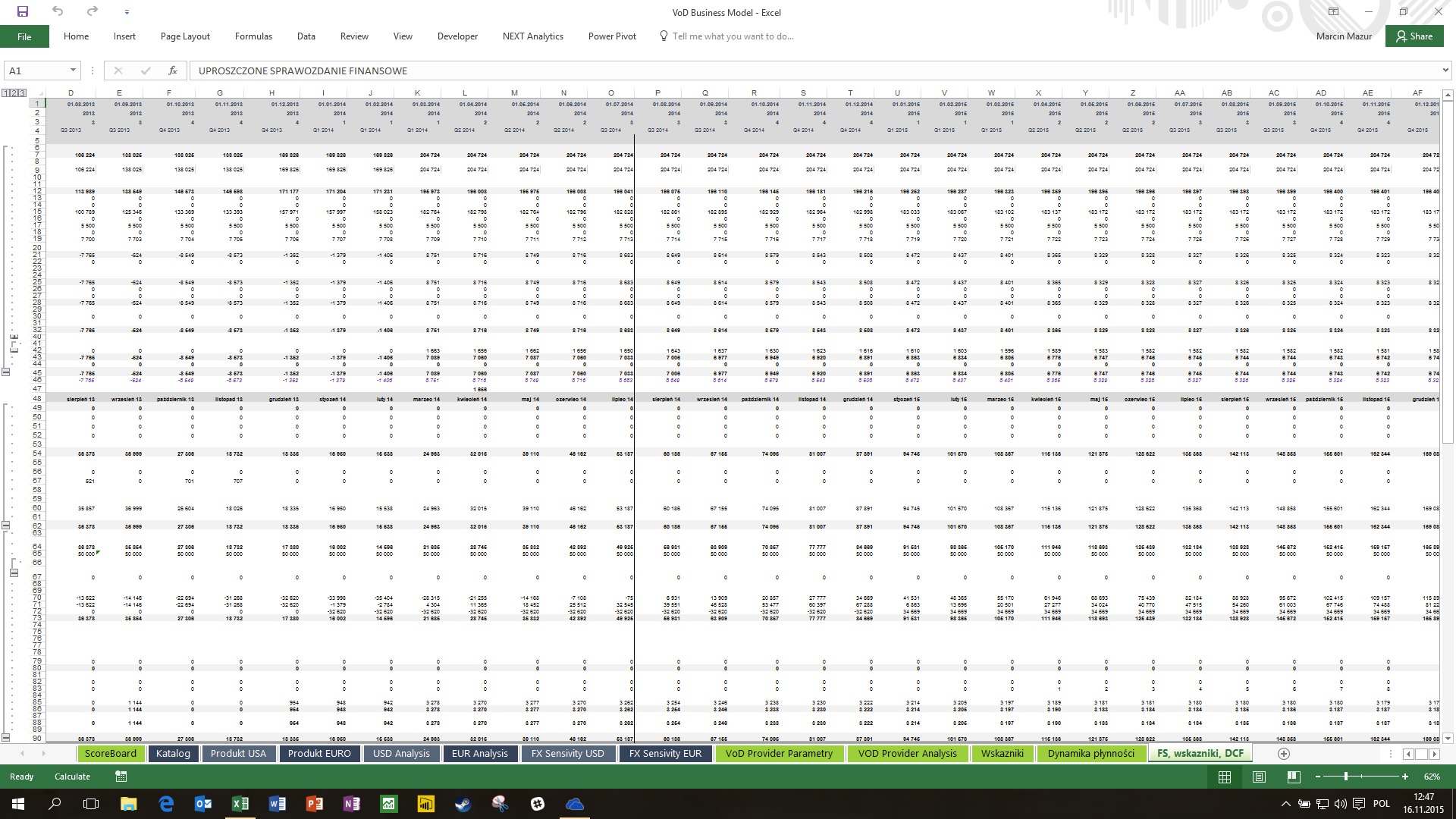Image resolution: width=1456 pixels, height=819 pixels.
Task: Expand the formula bar chevron
Action: click(x=1445, y=71)
